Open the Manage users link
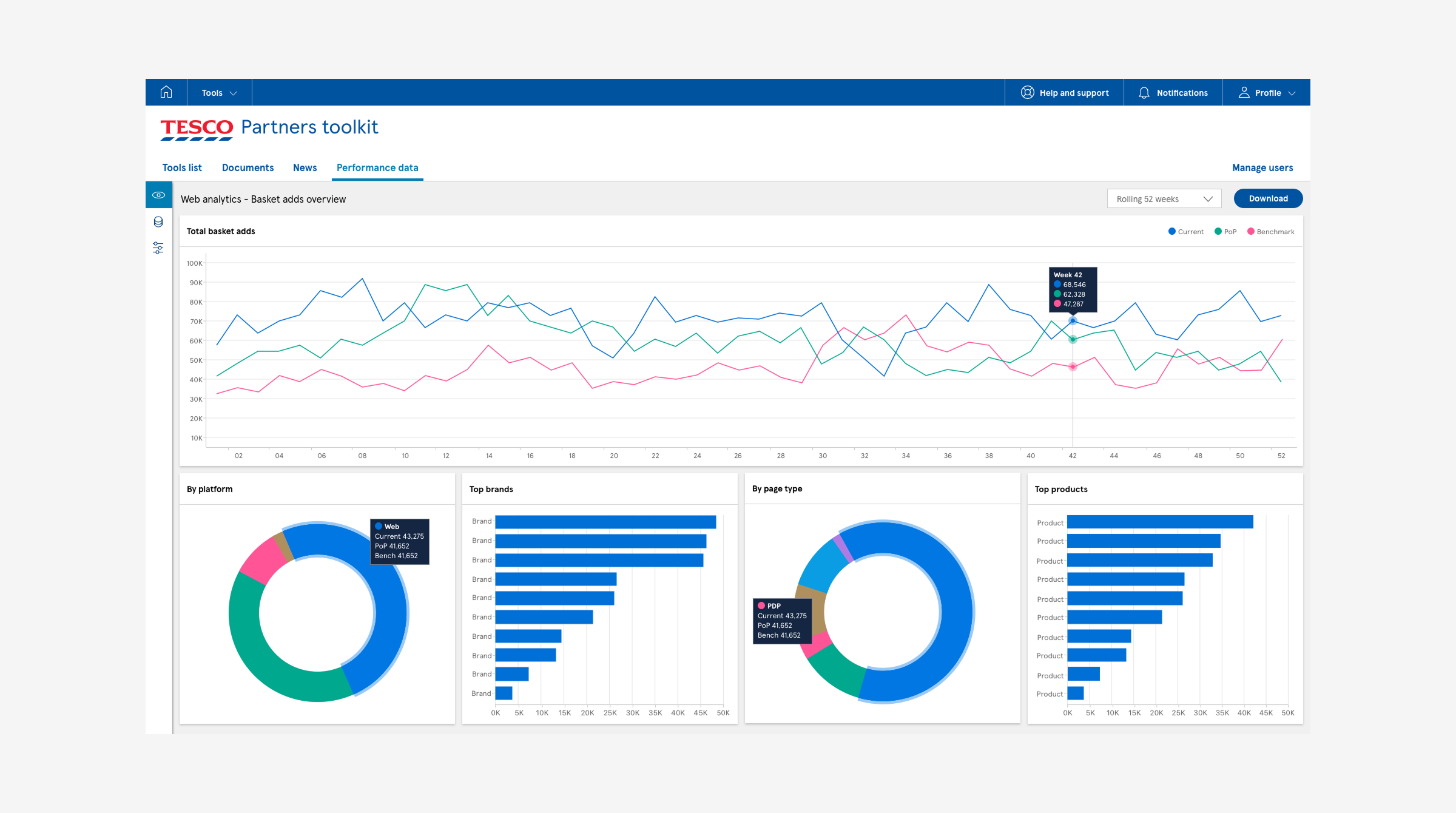Image resolution: width=1456 pixels, height=813 pixels. point(1262,167)
